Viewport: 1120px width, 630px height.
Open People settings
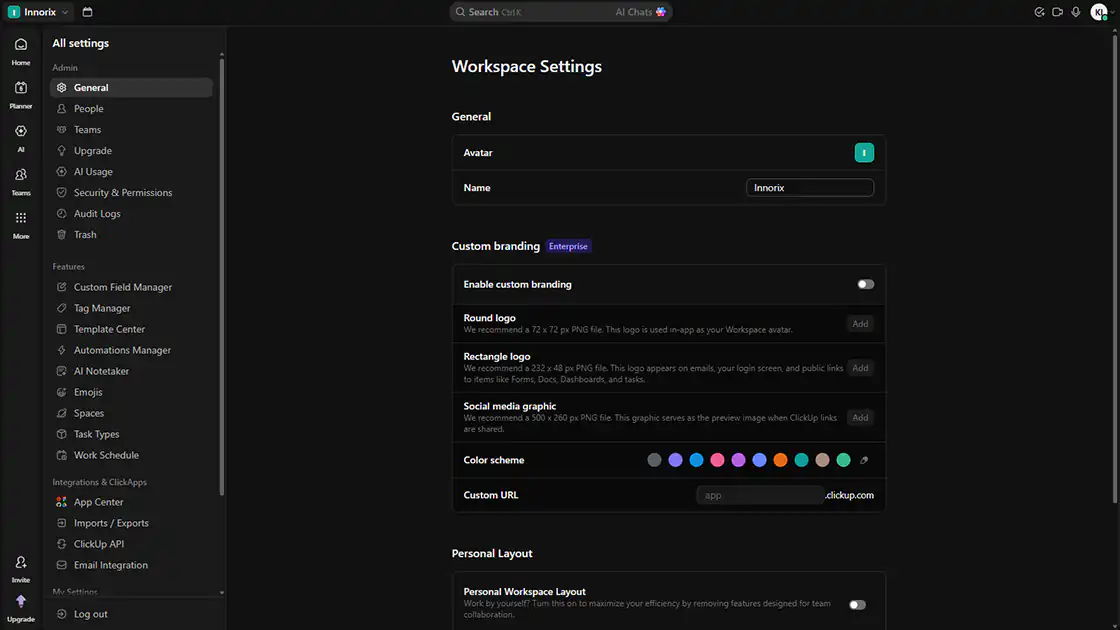tap(131, 109)
